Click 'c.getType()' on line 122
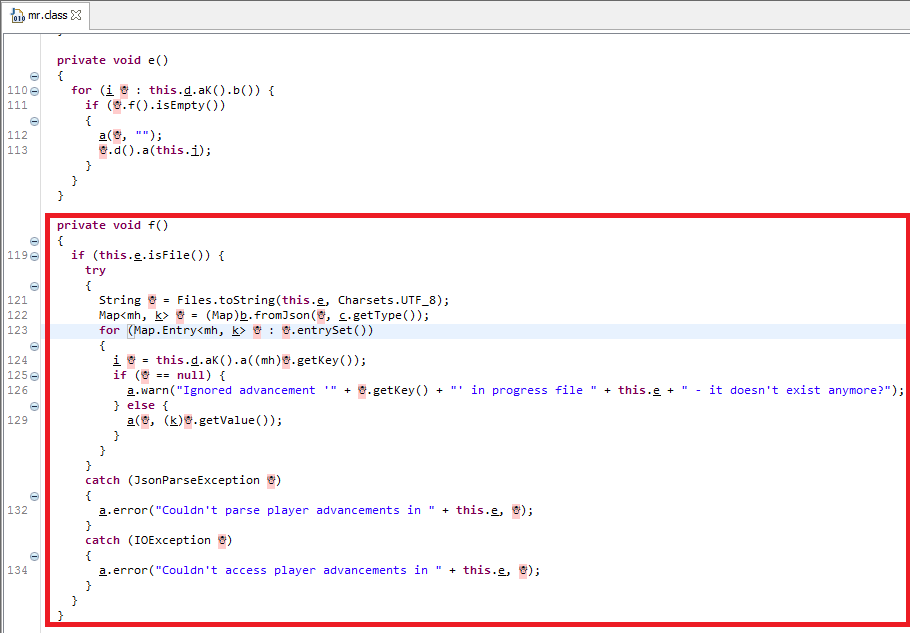Screen dimensions: 910x633 pyautogui.click(x=380, y=315)
